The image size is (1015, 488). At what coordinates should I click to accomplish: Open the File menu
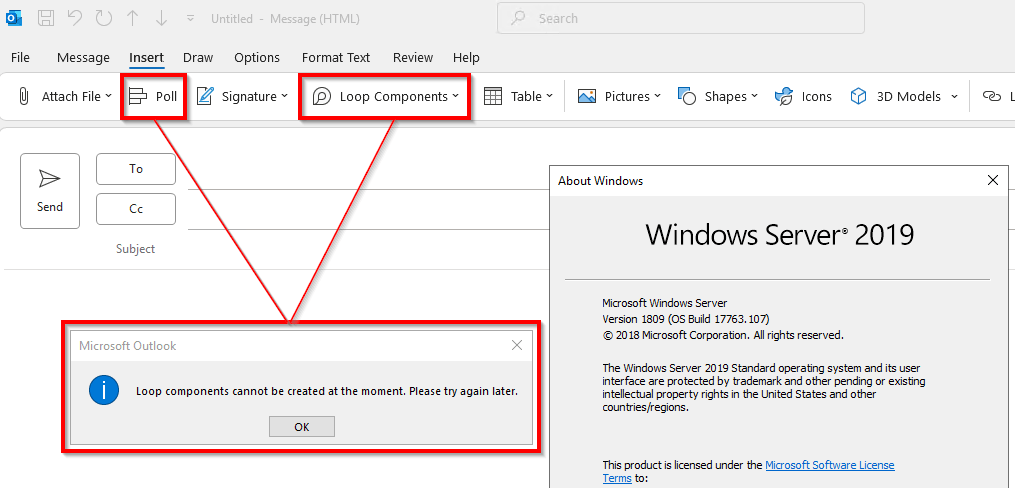click(21, 58)
